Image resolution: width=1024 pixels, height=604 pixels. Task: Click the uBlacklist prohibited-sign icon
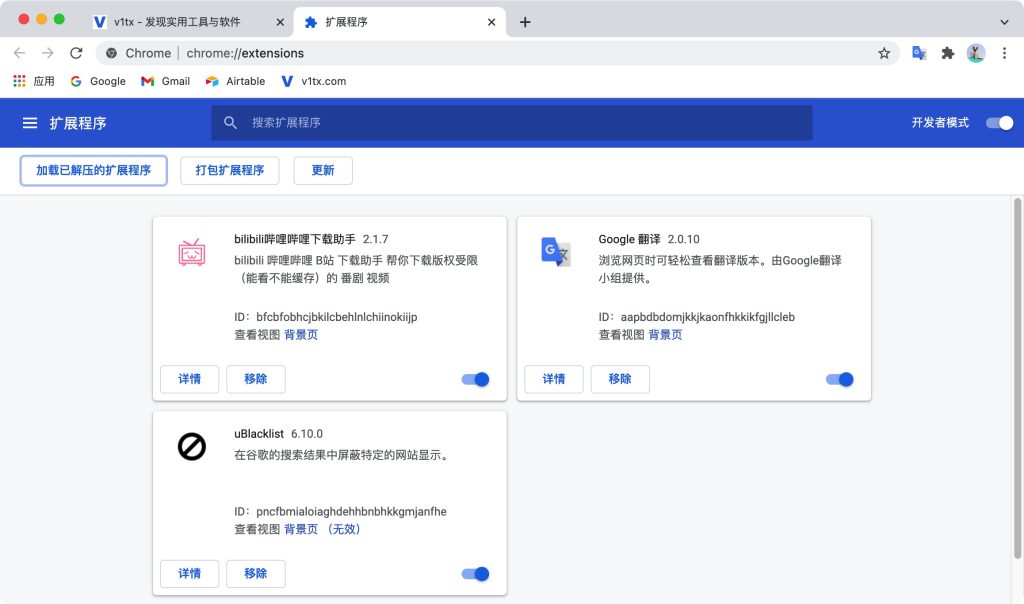pos(192,447)
